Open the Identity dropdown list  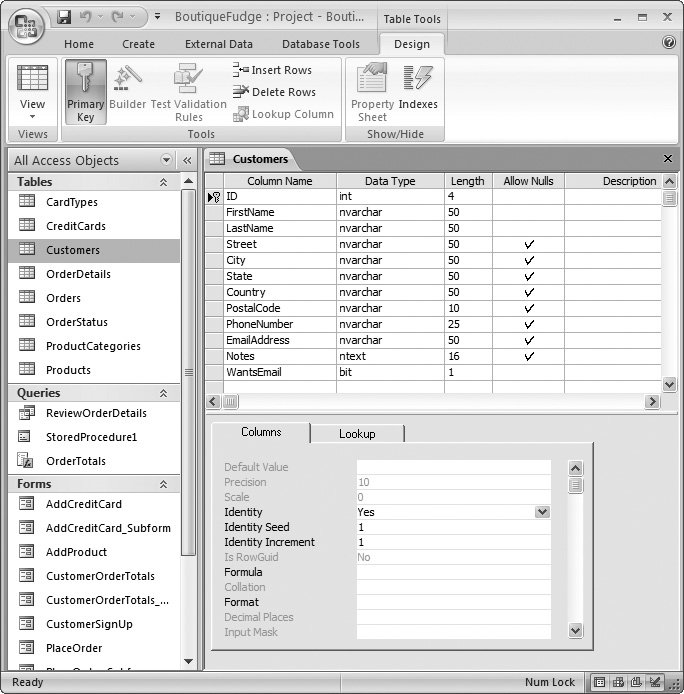point(542,512)
